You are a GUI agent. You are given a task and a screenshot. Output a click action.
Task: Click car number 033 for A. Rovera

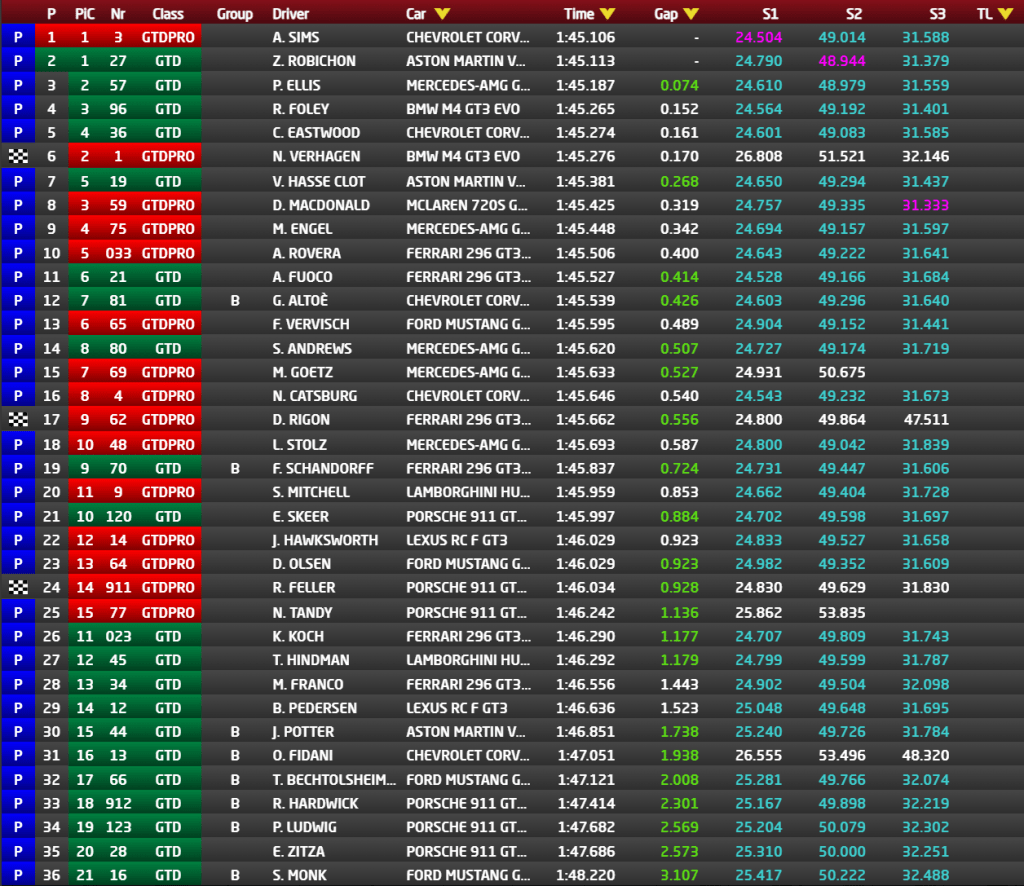(118, 253)
